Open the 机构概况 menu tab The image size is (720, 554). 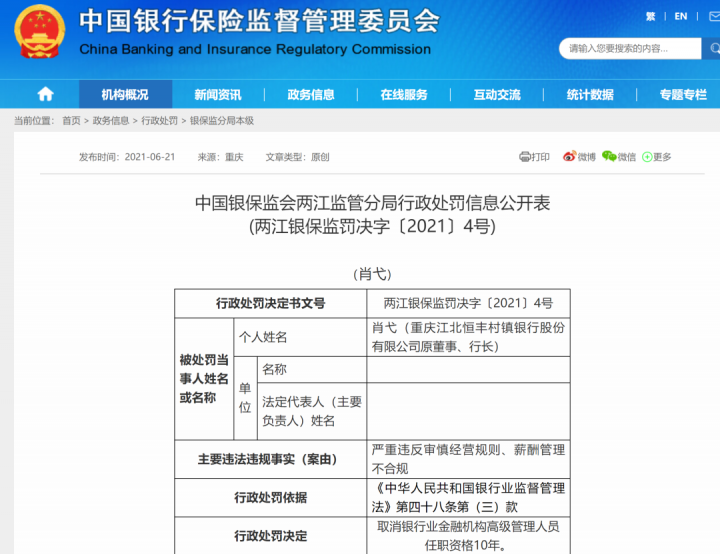125,95
